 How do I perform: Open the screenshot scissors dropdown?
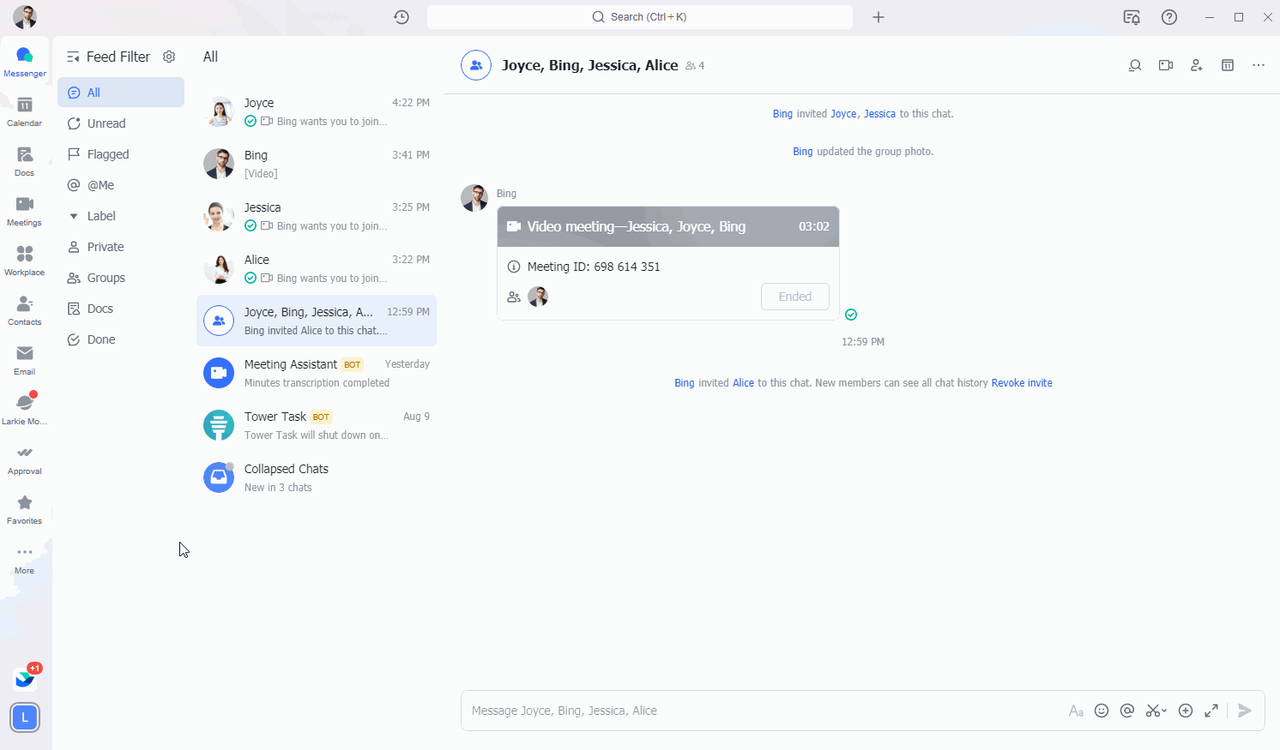1156,711
